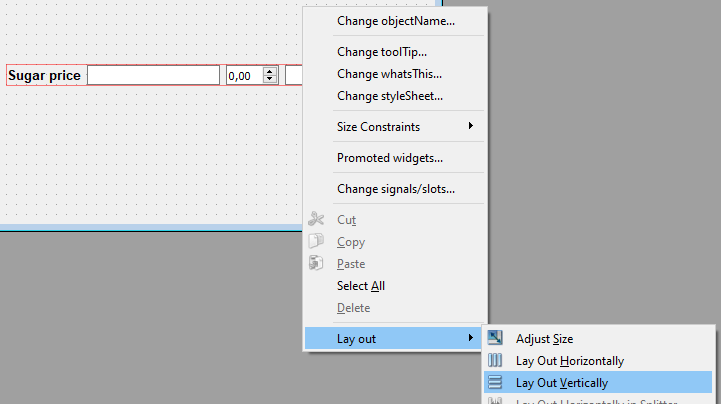Decrease spin box value with down arrow
The width and height of the screenshot is (721, 404).
[x=269, y=80]
